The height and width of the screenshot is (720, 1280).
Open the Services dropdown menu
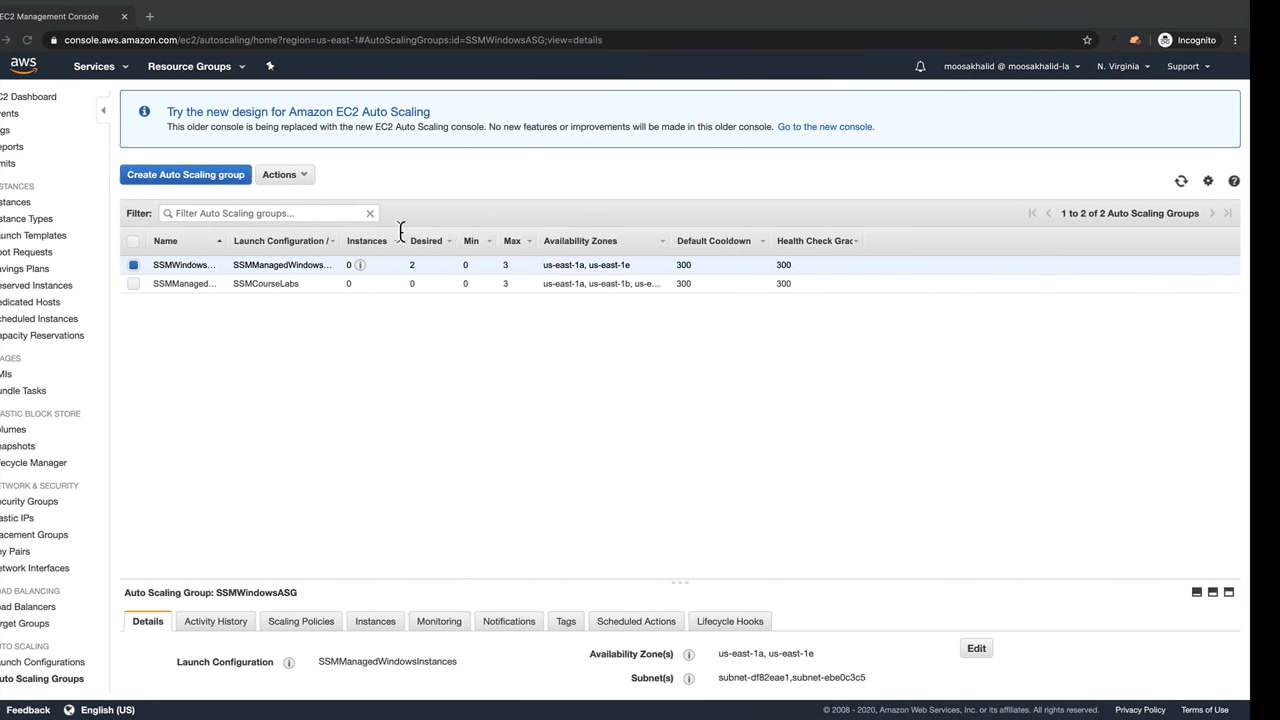(100, 66)
